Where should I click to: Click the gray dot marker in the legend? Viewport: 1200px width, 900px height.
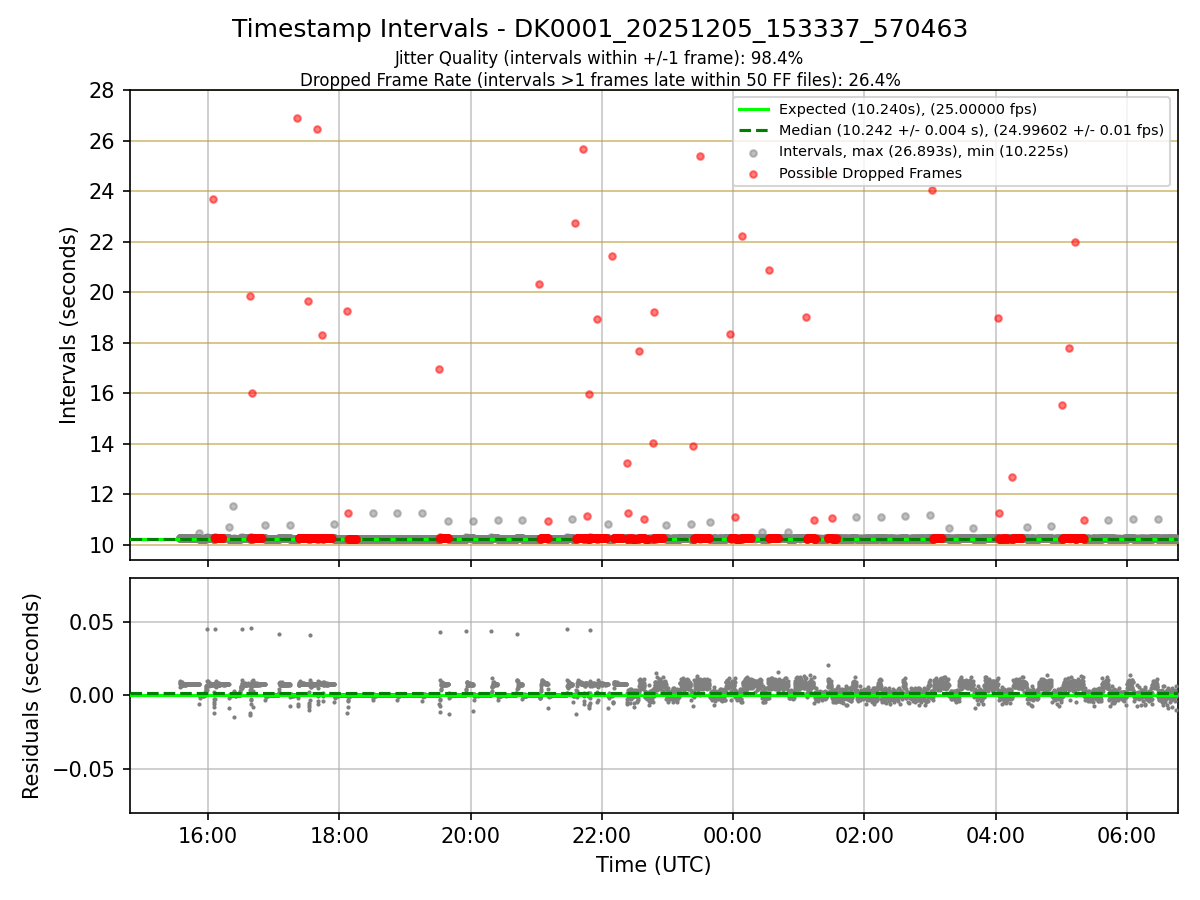[753, 152]
